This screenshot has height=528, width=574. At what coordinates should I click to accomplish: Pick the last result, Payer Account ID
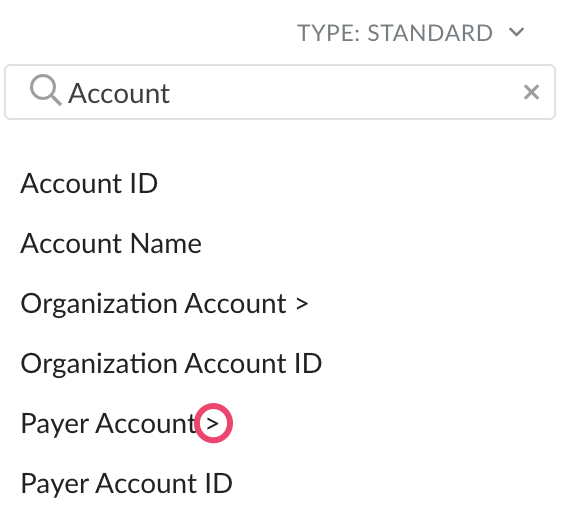[x=127, y=484]
